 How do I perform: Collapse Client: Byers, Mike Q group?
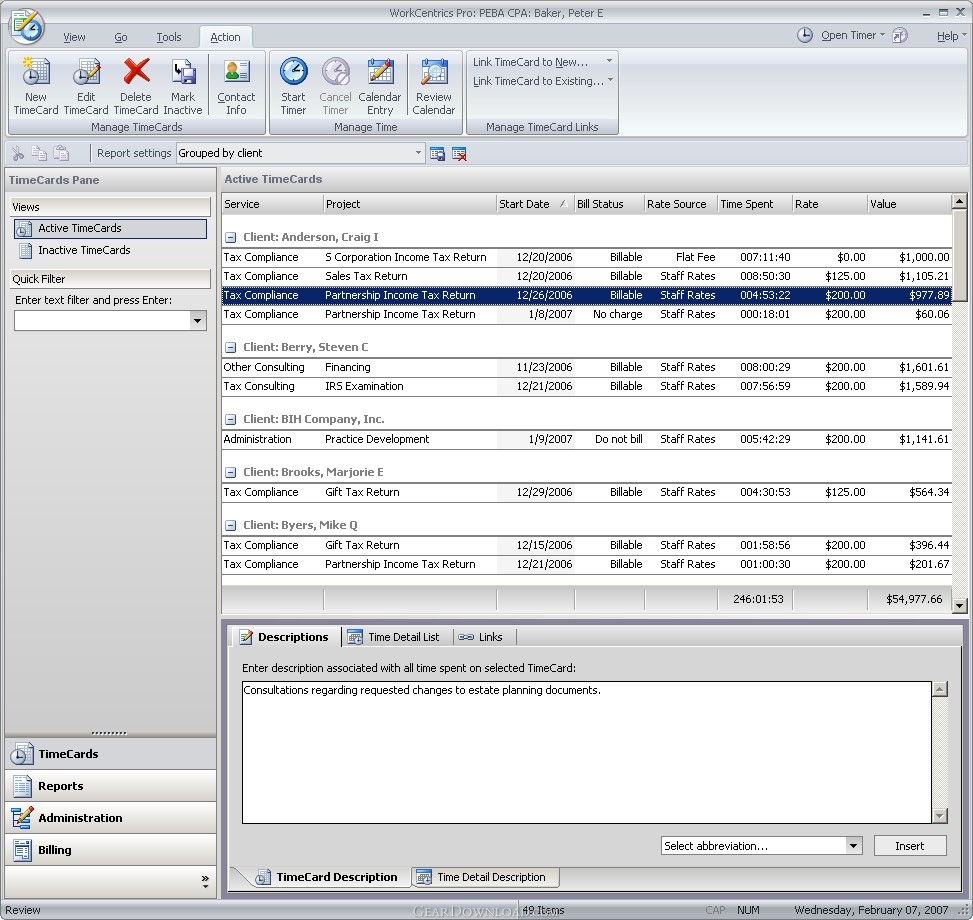(230, 525)
